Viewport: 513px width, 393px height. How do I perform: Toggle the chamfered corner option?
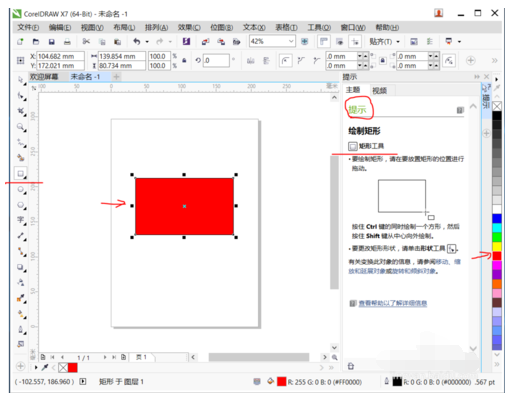point(317,61)
